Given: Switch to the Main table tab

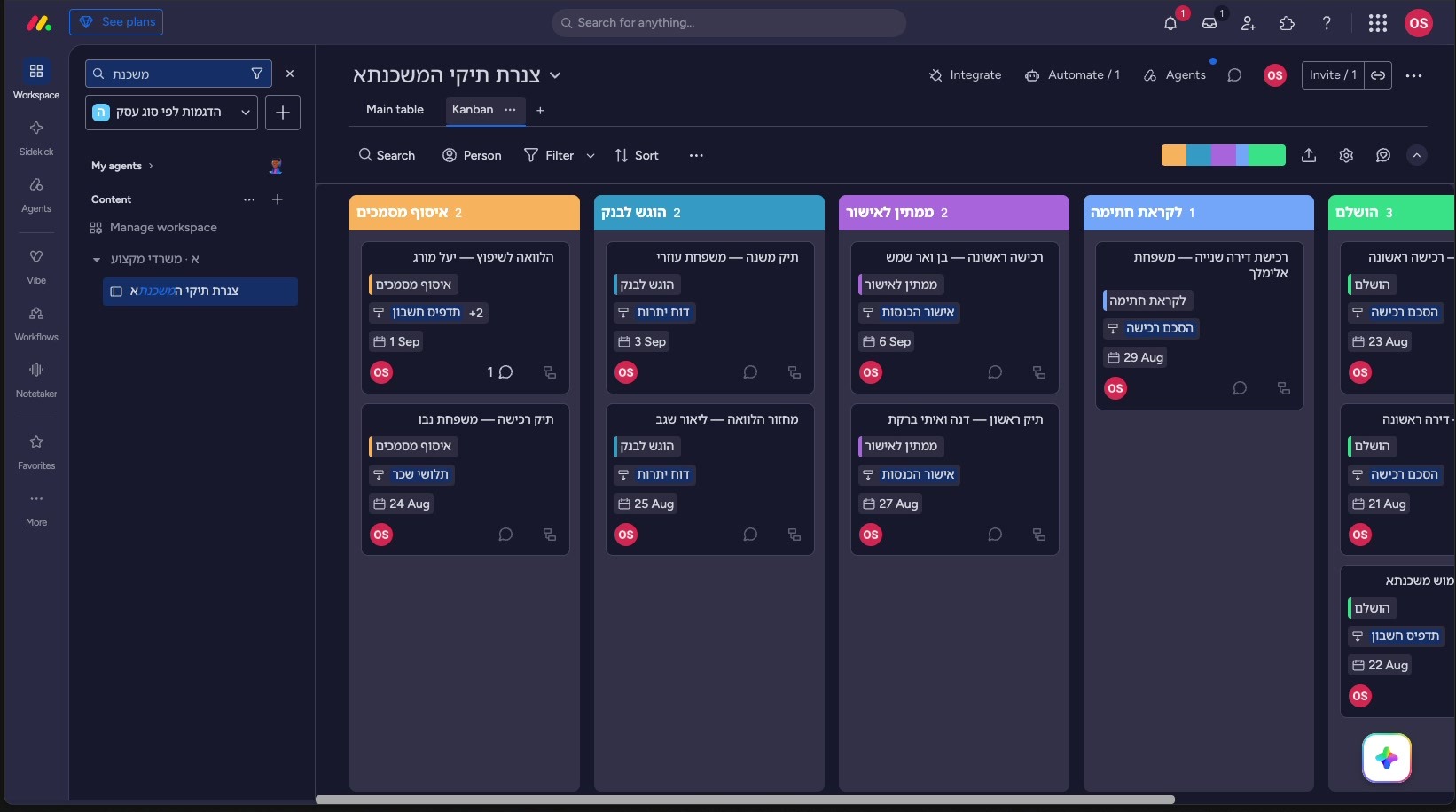Looking at the screenshot, I should [395, 110].
